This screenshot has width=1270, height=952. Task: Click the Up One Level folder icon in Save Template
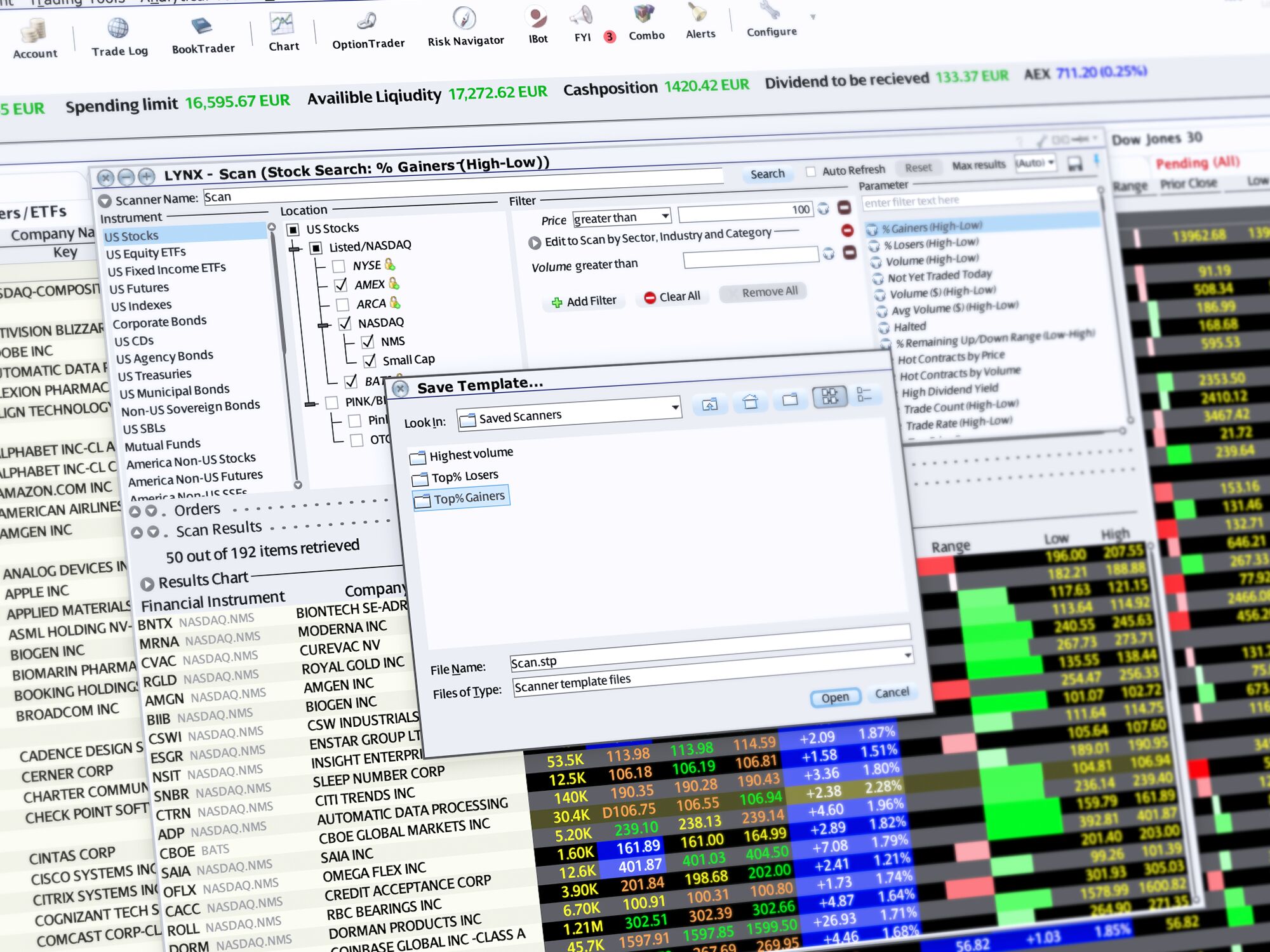click(x=709, y=404)
